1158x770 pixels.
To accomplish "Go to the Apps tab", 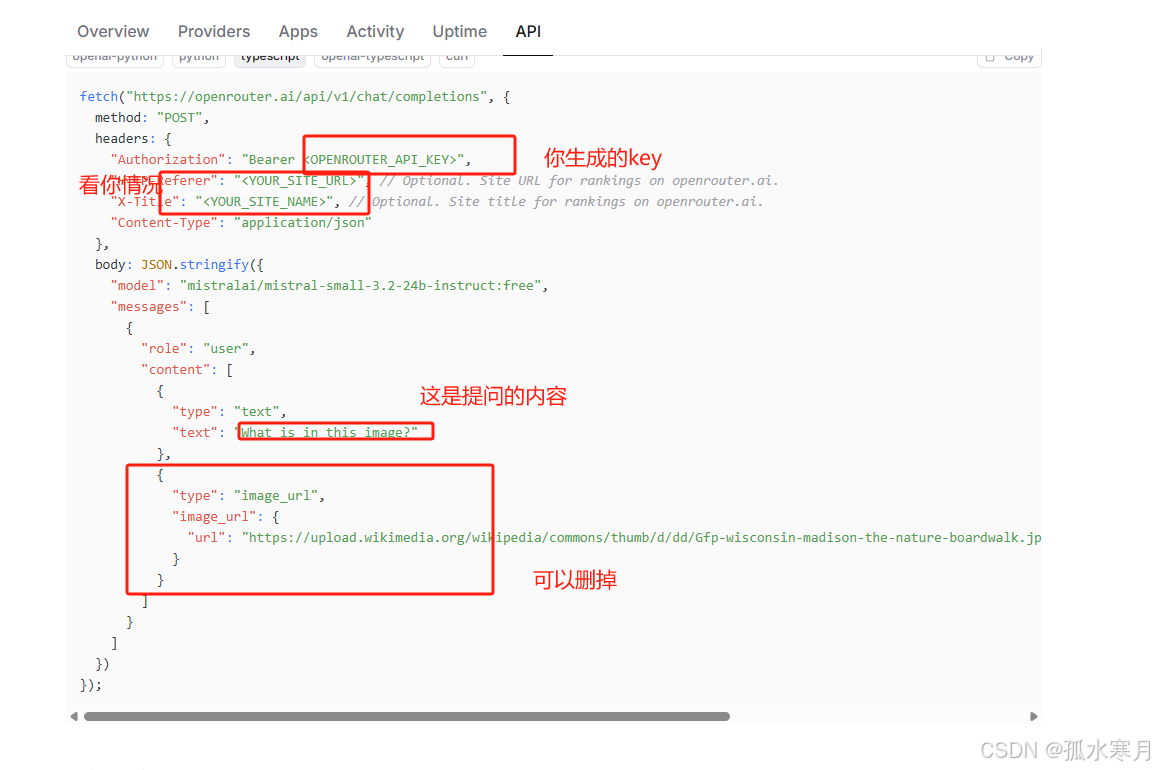I will [x=298, y=32].
